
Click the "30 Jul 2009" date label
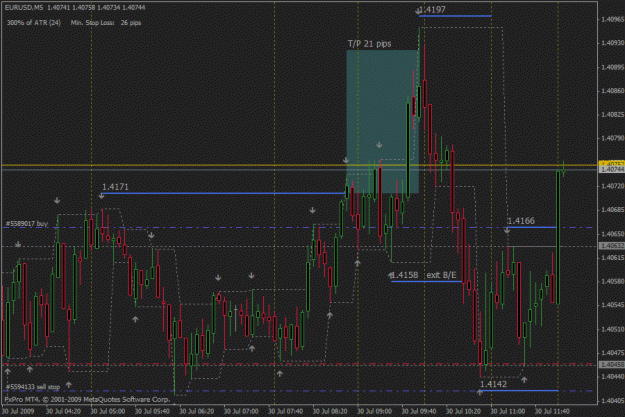pos(18,411)
